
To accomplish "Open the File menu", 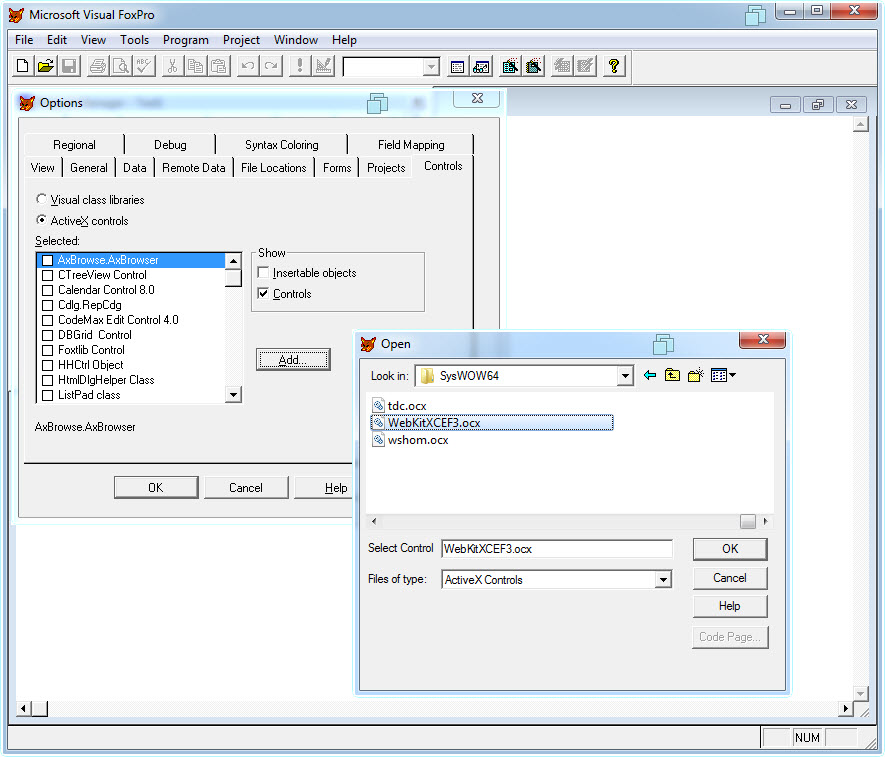I will (24, 40).
